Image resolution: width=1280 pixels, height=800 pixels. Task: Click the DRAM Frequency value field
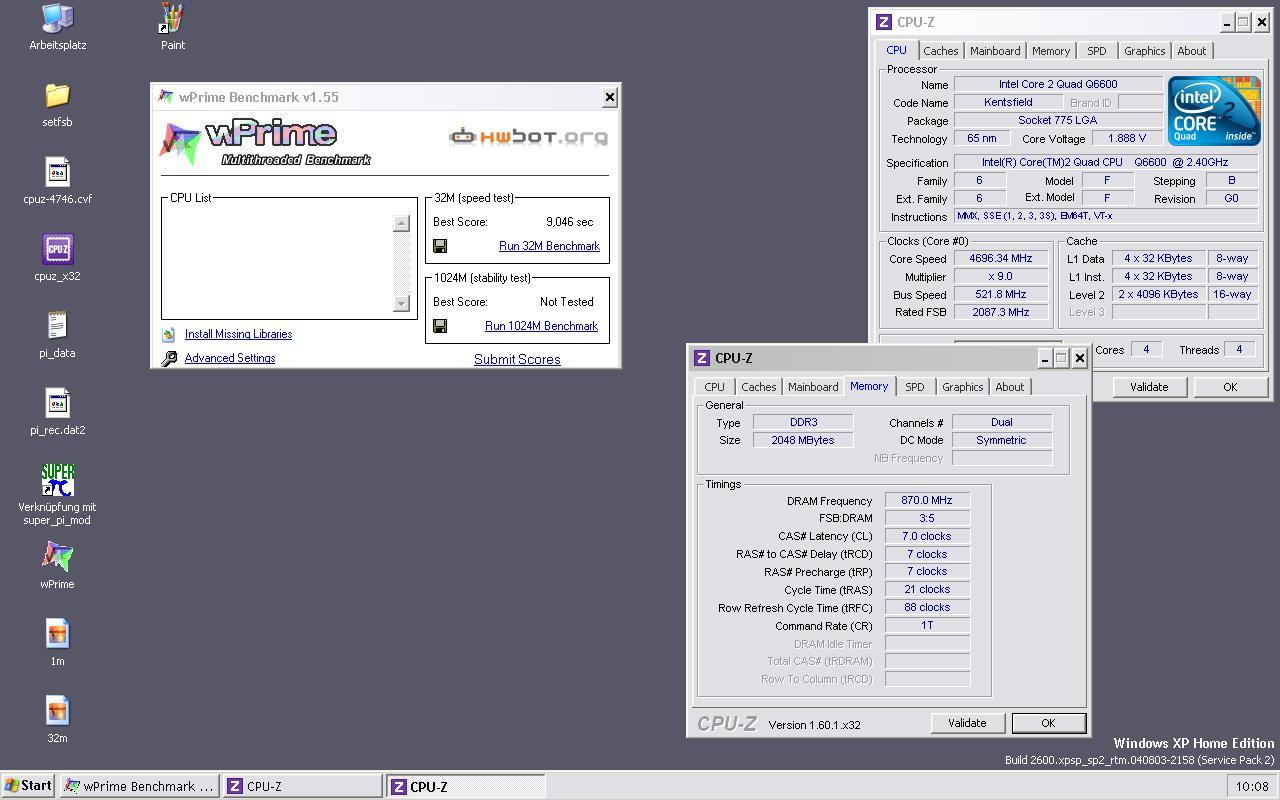coord(927,500)
